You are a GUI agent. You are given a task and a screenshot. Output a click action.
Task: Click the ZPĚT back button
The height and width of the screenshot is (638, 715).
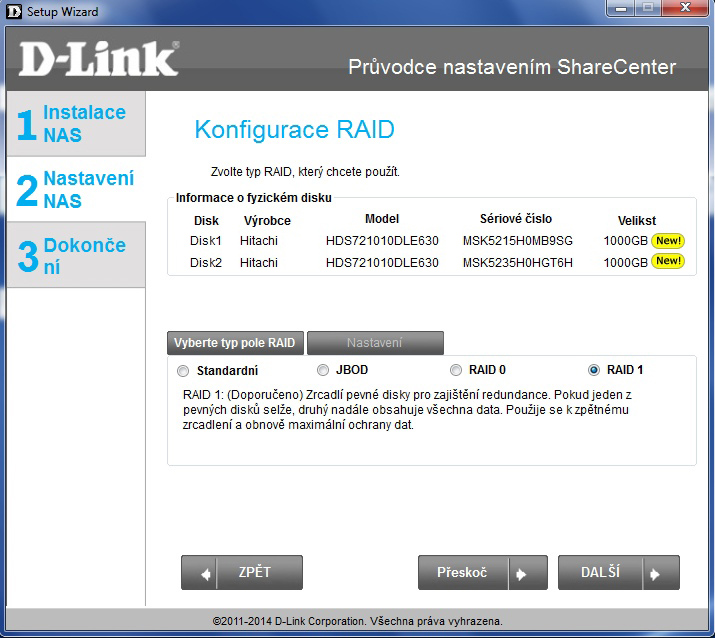point(242,572)
